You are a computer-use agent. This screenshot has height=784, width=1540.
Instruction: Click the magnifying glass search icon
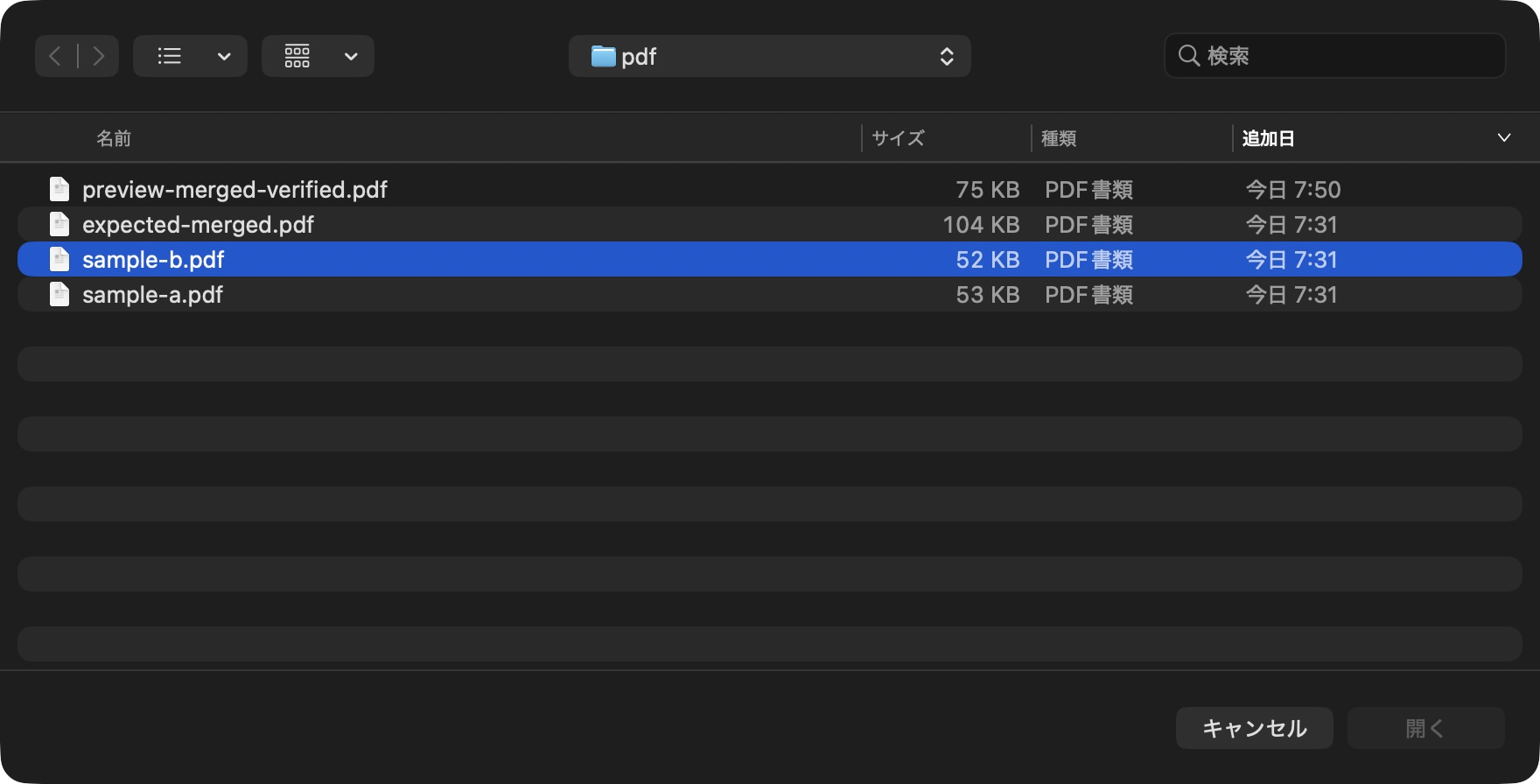pos(1188,56)
